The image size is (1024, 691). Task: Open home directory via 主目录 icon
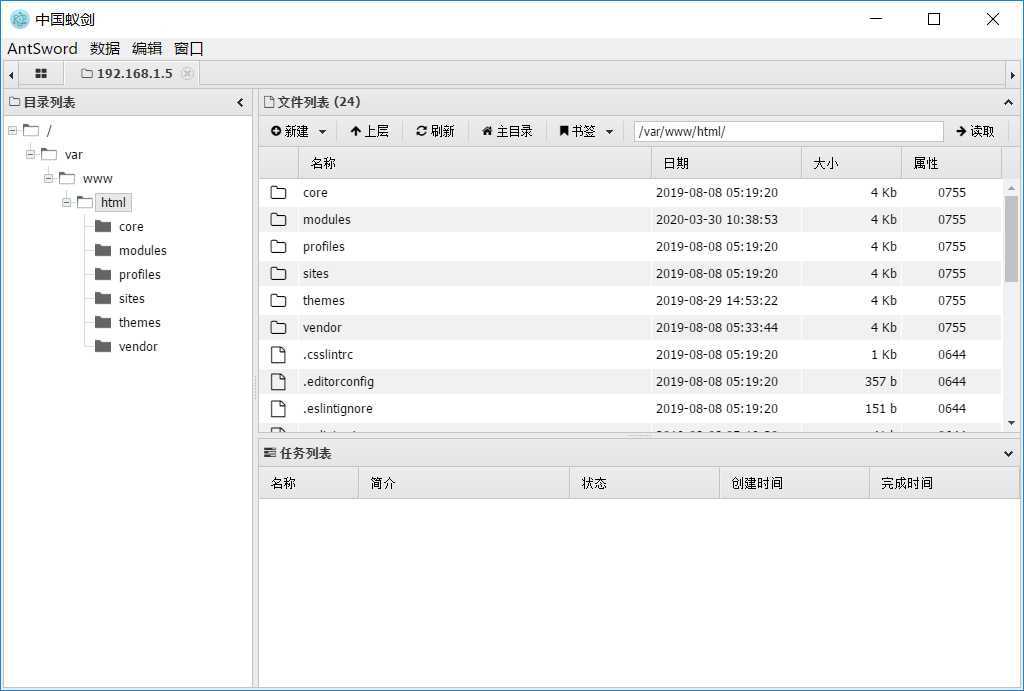(x=488, y=130)
